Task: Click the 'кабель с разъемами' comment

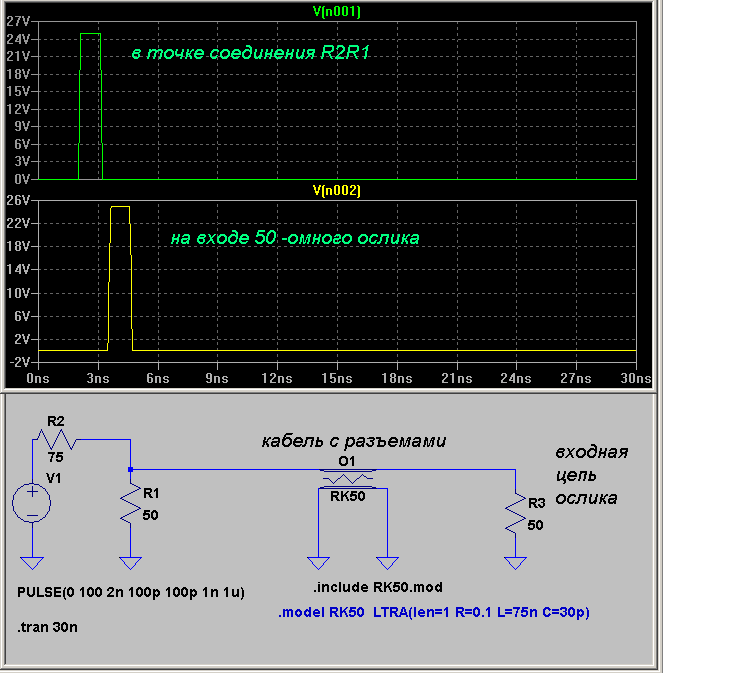Action: (354, 441)
